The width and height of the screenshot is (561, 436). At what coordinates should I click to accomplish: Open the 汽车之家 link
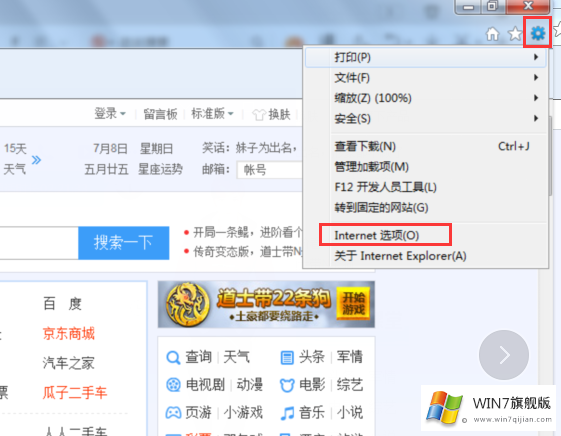(68, 363)
